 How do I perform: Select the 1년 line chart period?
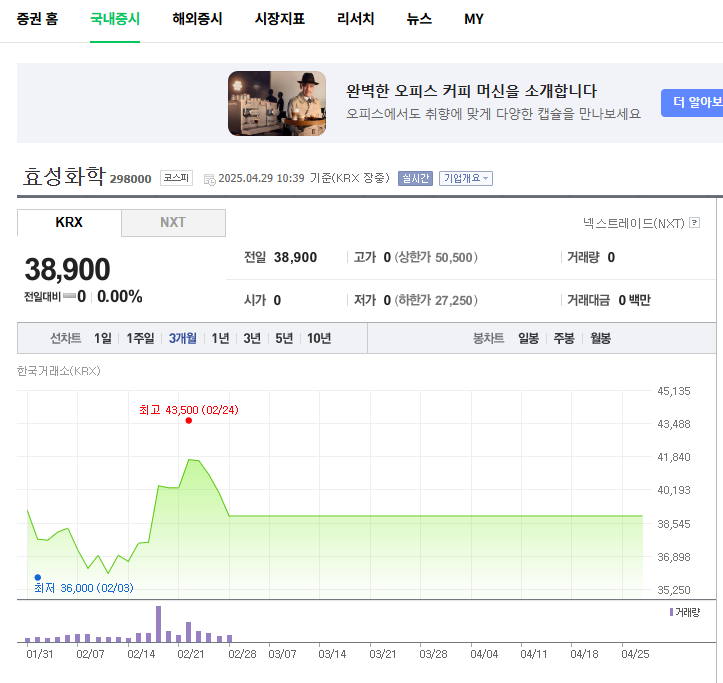pos(220,339)
